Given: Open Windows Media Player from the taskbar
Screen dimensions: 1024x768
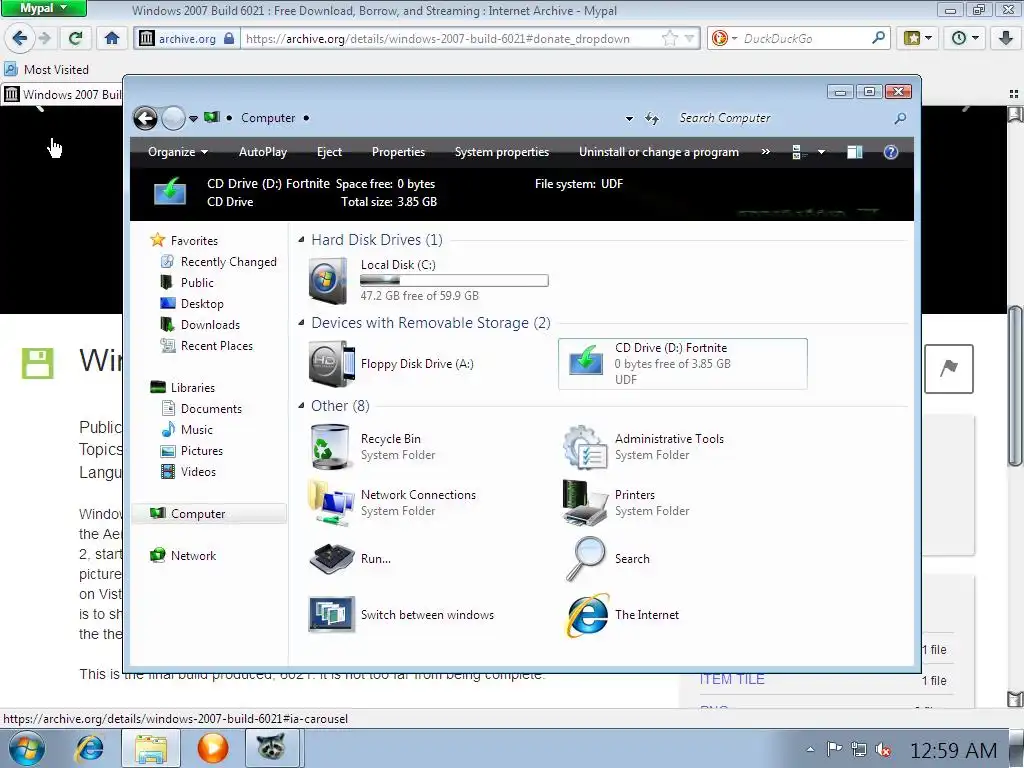Looking at the screenshot, I should 212,748.
